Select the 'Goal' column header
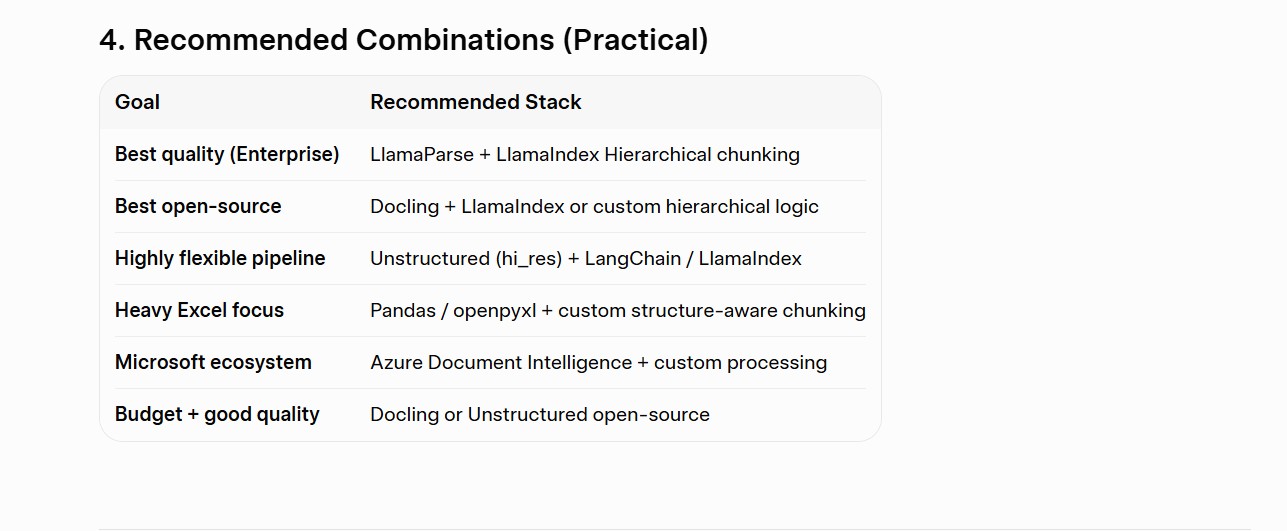This screenshot has height=531, width=1287. (137, 102)
